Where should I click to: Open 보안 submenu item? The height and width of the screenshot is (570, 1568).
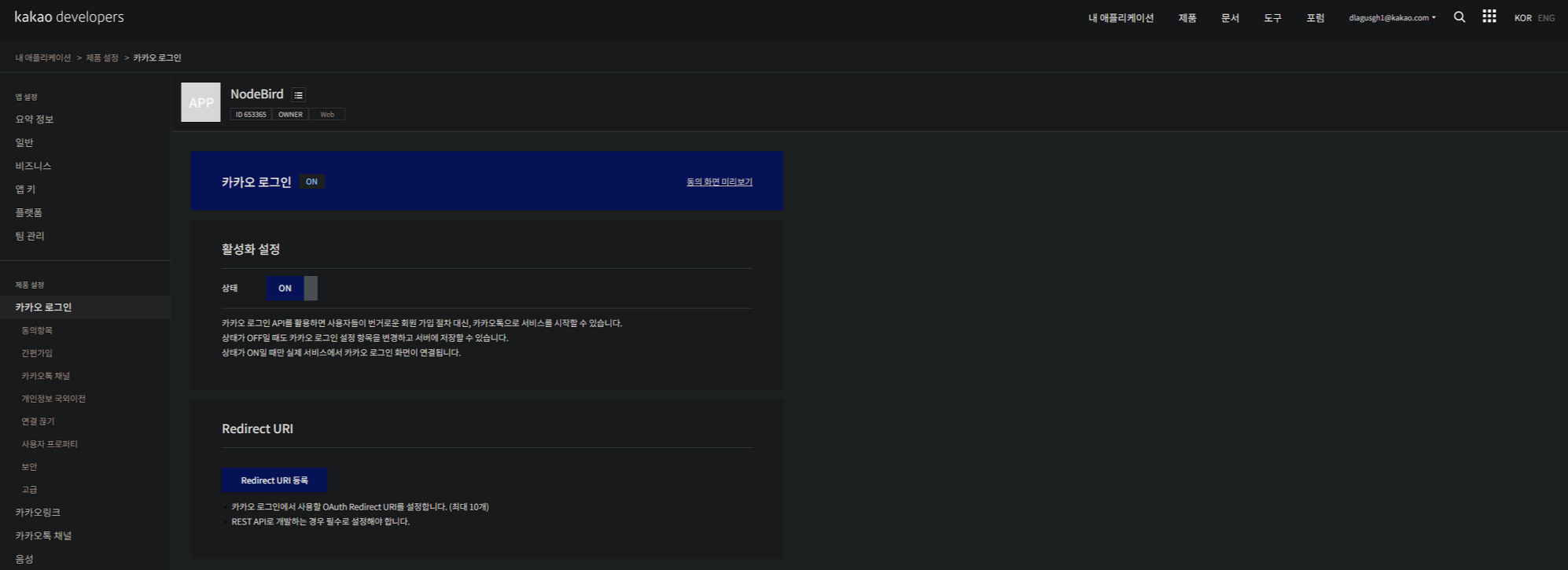[29, 468]
